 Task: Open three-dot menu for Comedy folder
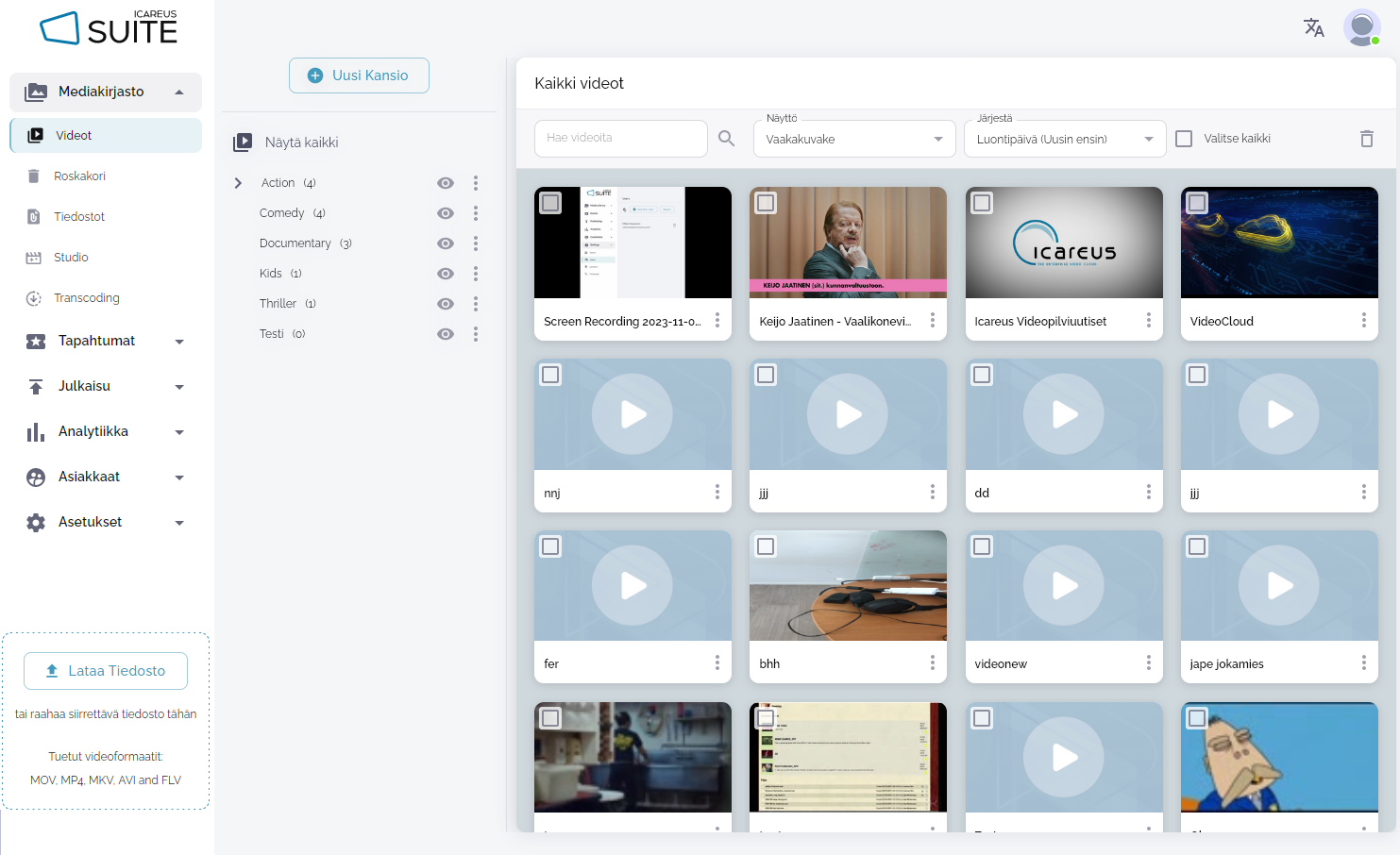[x=476, y=213]
